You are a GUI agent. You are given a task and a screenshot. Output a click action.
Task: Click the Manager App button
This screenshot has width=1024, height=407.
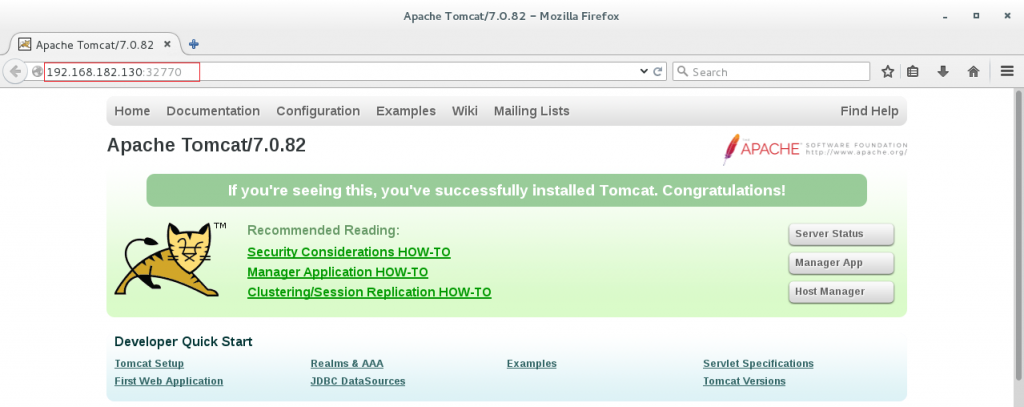coord(841,263)
